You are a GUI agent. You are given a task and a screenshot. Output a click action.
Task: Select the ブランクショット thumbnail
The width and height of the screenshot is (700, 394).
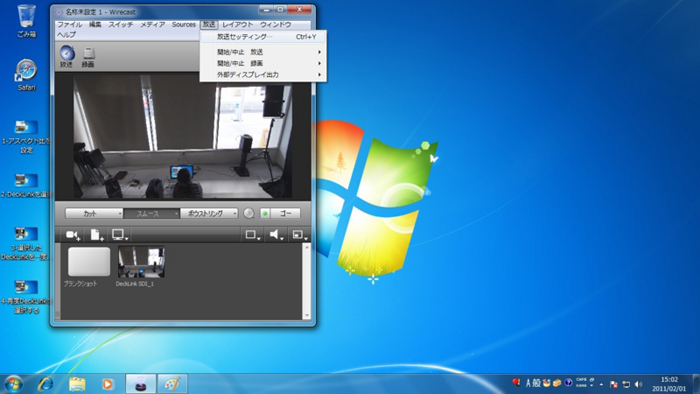[x=89, y=262]
